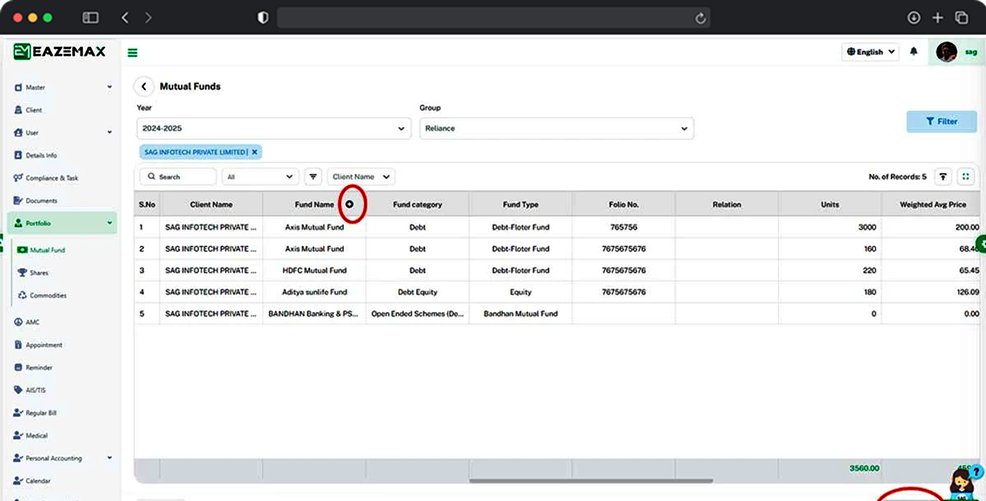Click folio number 765756

tap(624, 227)
